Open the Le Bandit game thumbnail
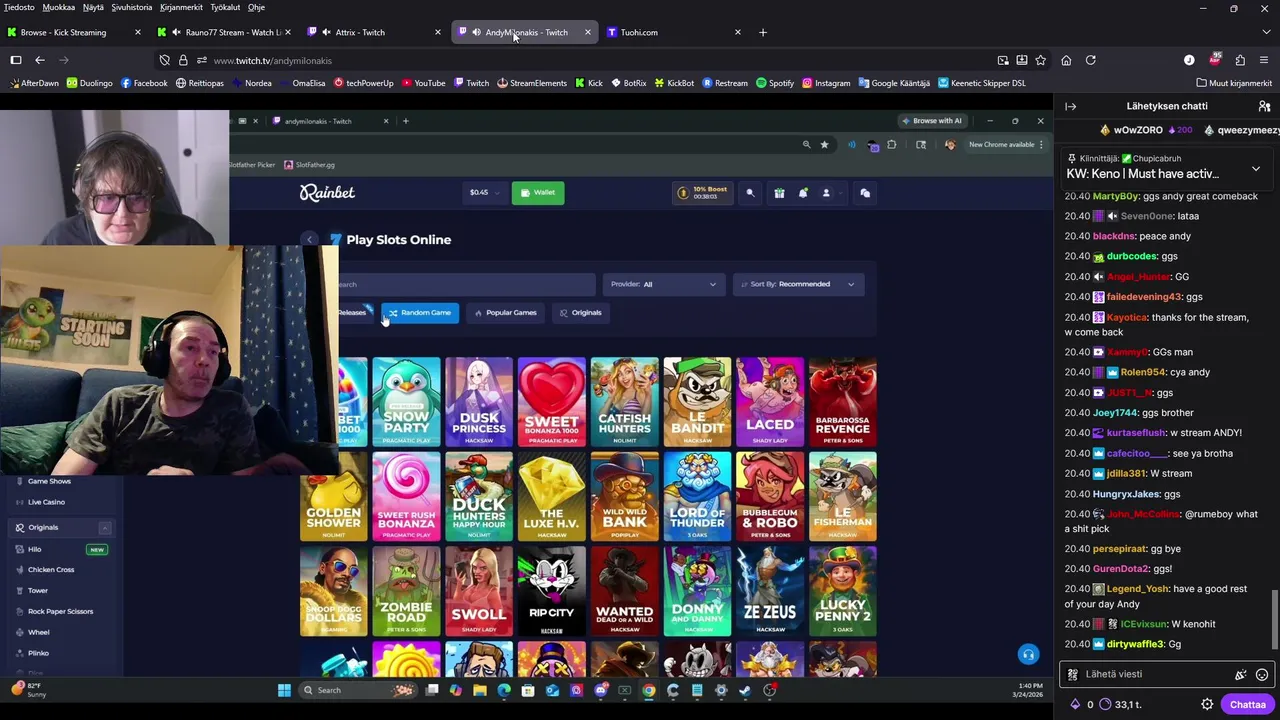This screenshot has width=1280, height=720. point(697,402)
